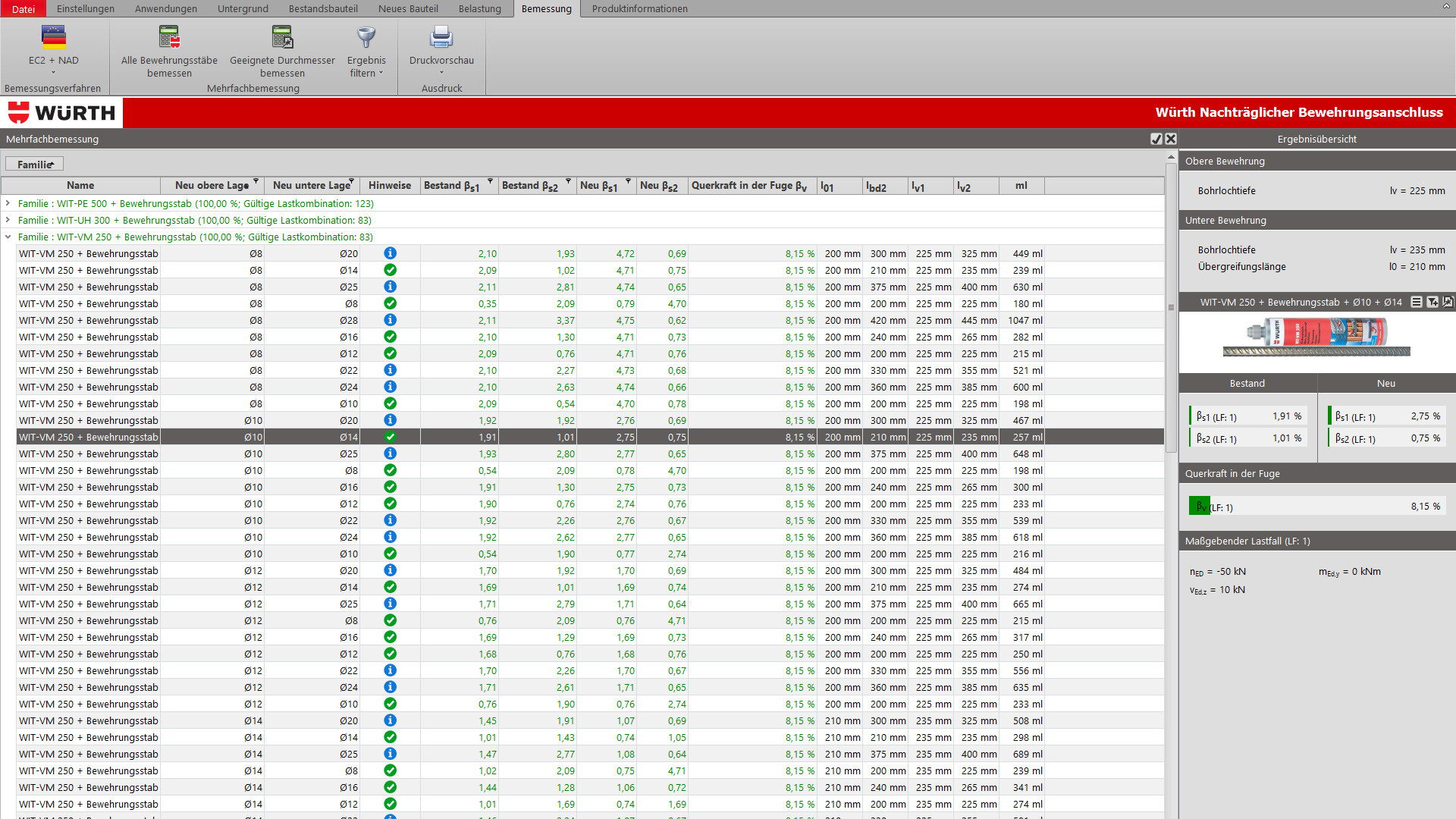Click Geeignete Durchmesser bemessen icon

[x=282, y=36]
